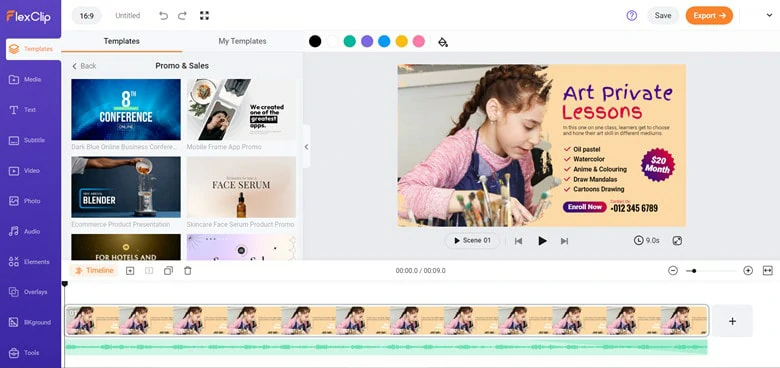Open the 16:9 aspect ratio dropdown
Image resolution: width=780 pixels, height=368 pixels.
coord(87,15)
